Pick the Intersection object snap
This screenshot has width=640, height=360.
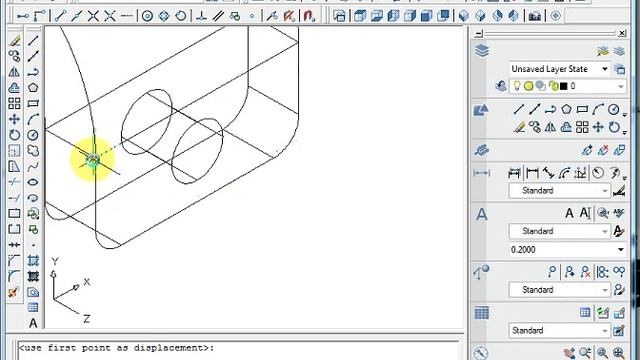(93, 16)
